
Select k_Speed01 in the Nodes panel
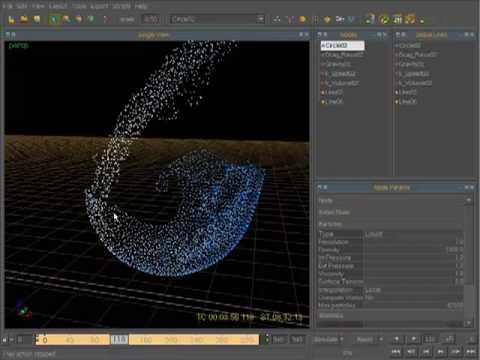coord(338,73)
